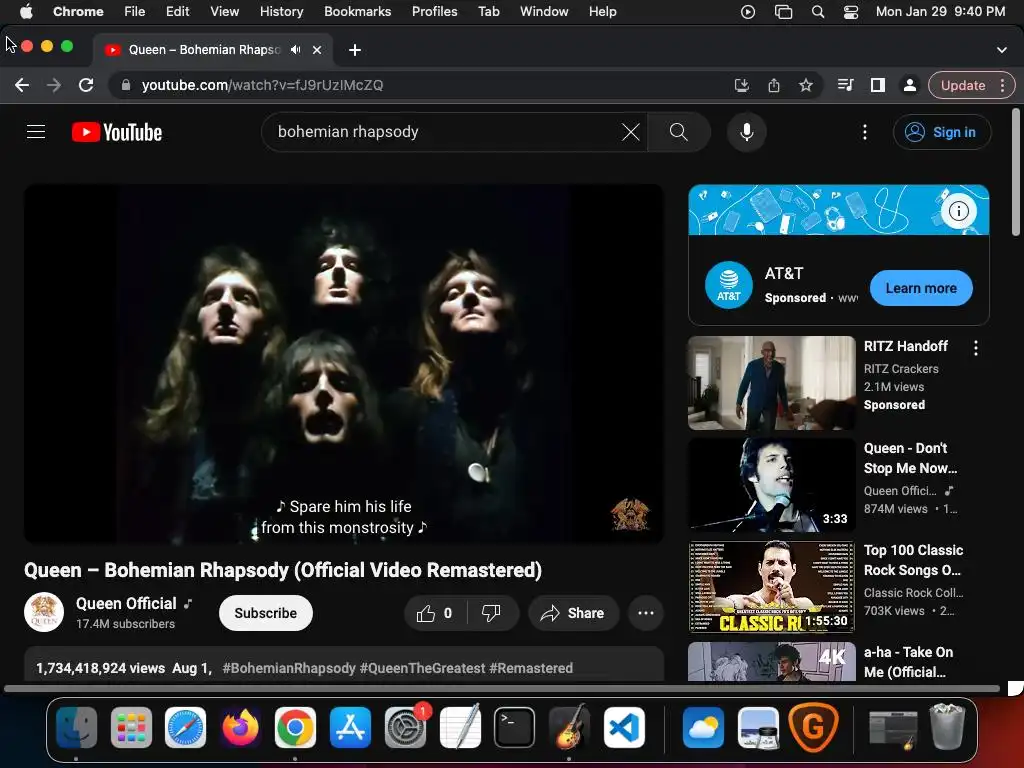Toggle Chrome side panel
This screenshot has height=768, width=1024.
point(878,85)
